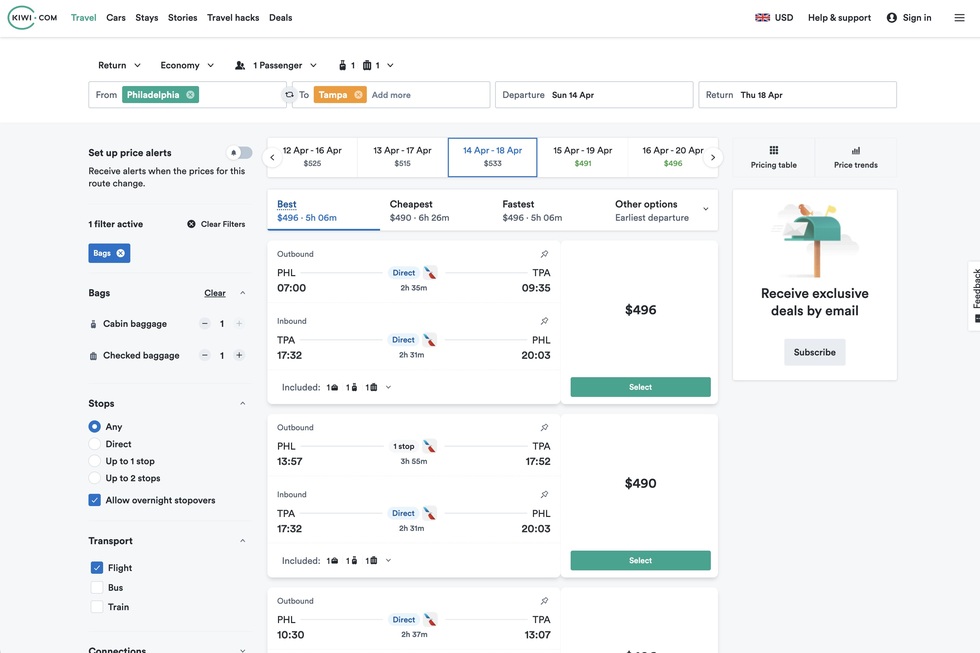Viewport: 980px width, 653px height.
Task: Click the Kiwi.com logo
Action: tap(33, 18)
